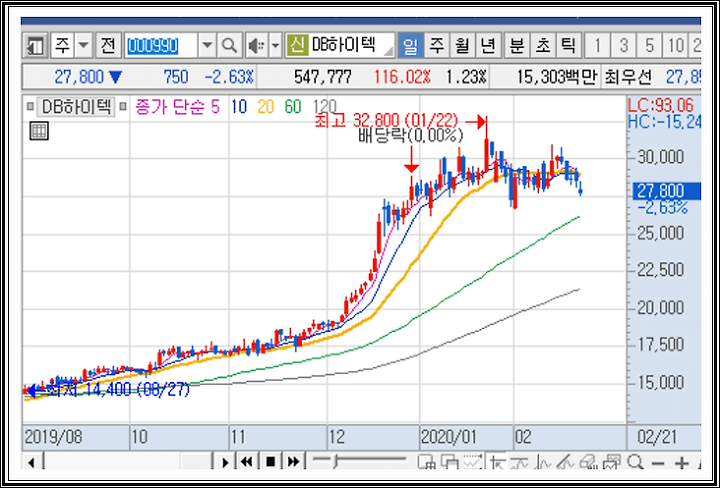This screenshot has width=720, height=488.
Task: Click the 배당락(0.00%) ex-dividend marker
Action: pyautogui.click(x=411, y=135)
